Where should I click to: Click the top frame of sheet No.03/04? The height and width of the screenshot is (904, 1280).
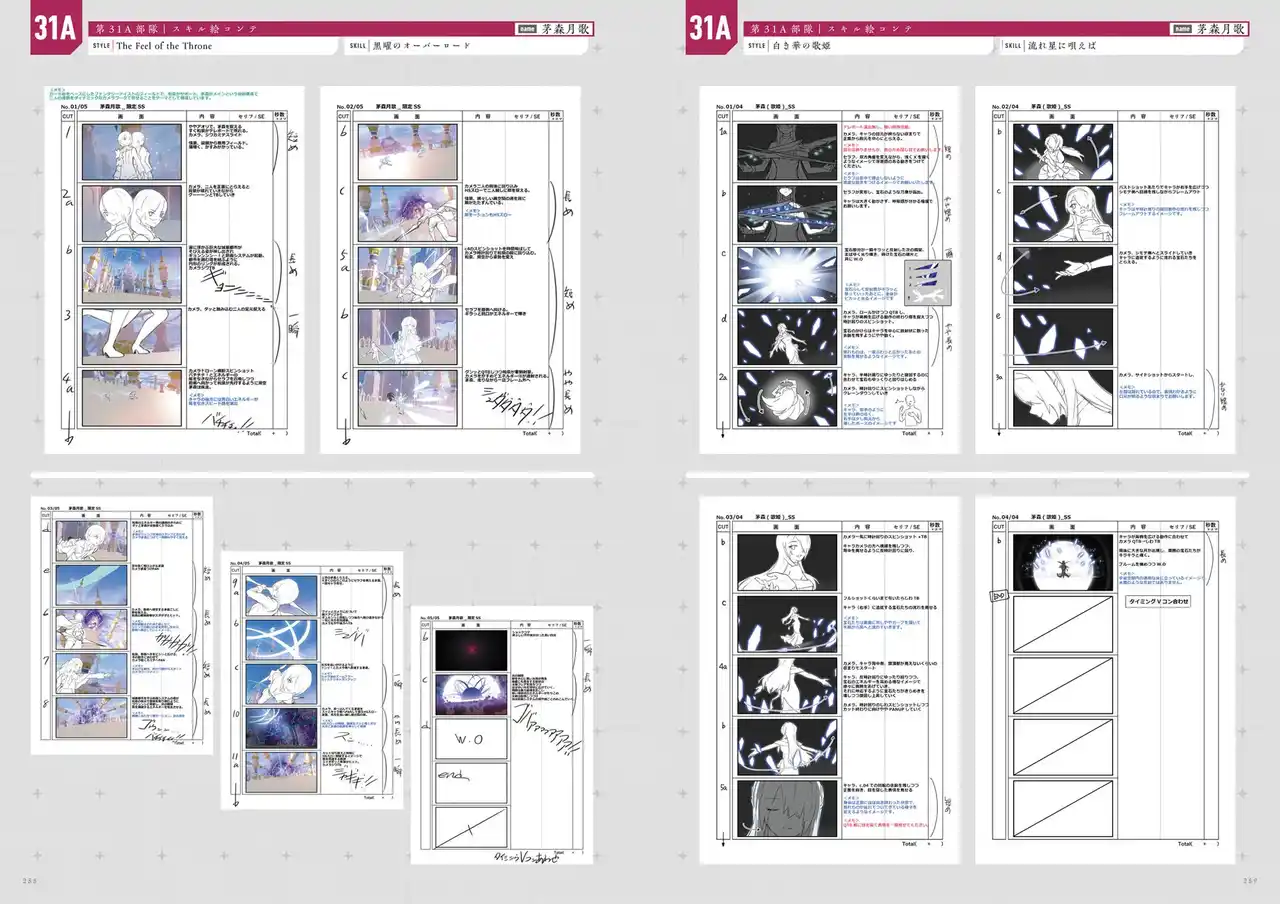787,562
